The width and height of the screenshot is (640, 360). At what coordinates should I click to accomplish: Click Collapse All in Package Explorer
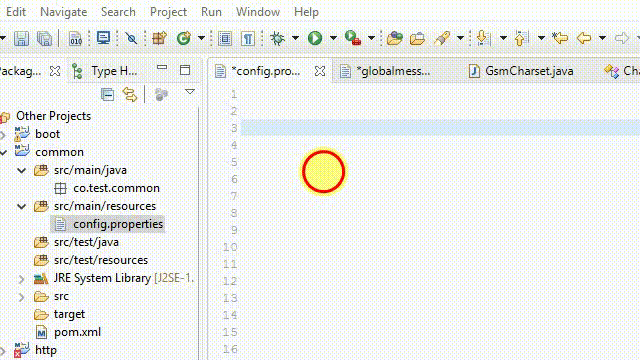[107, 95]
